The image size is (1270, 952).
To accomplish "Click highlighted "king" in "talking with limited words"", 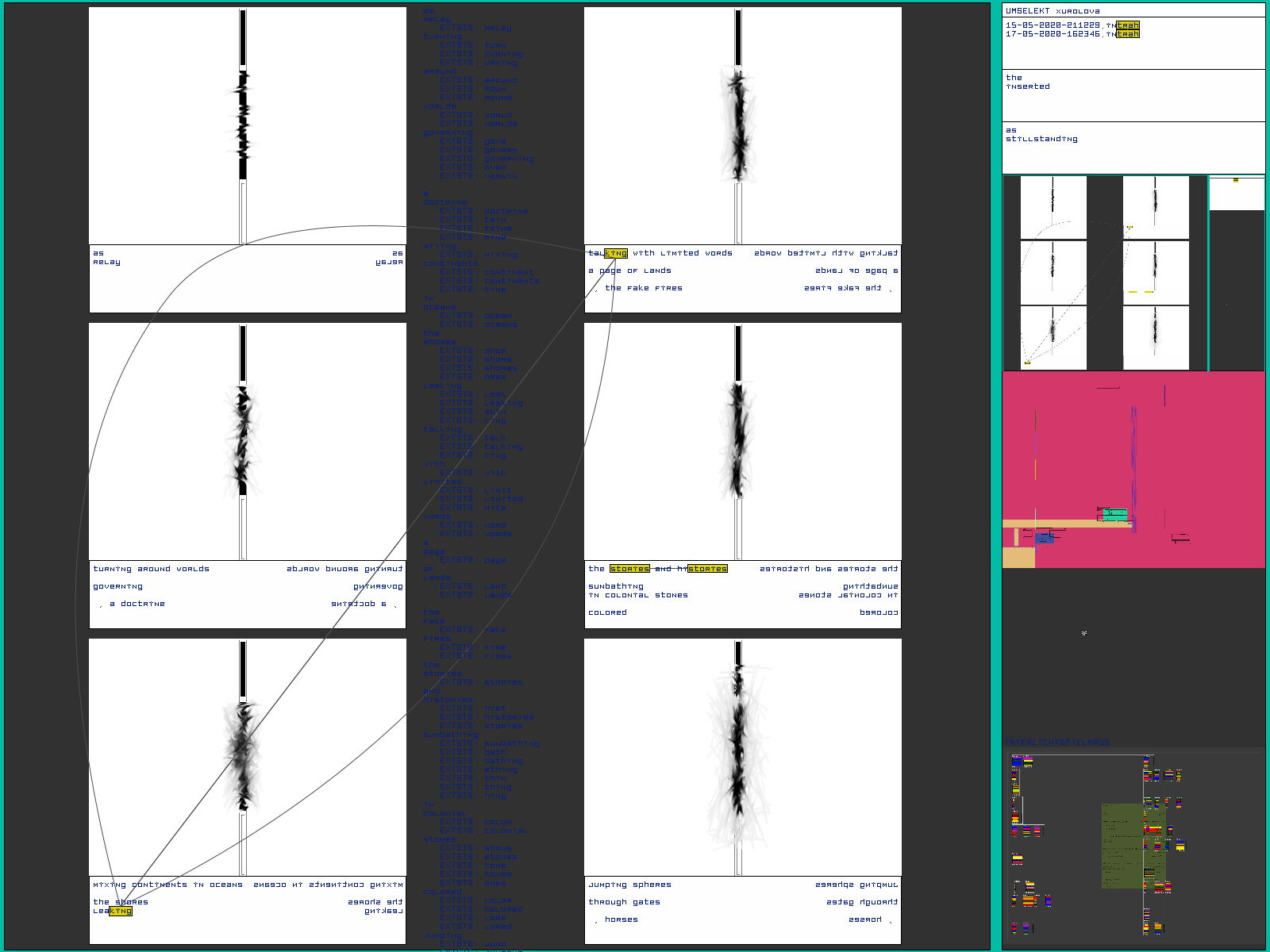I will pyautogui.click(x=616, y=253).
